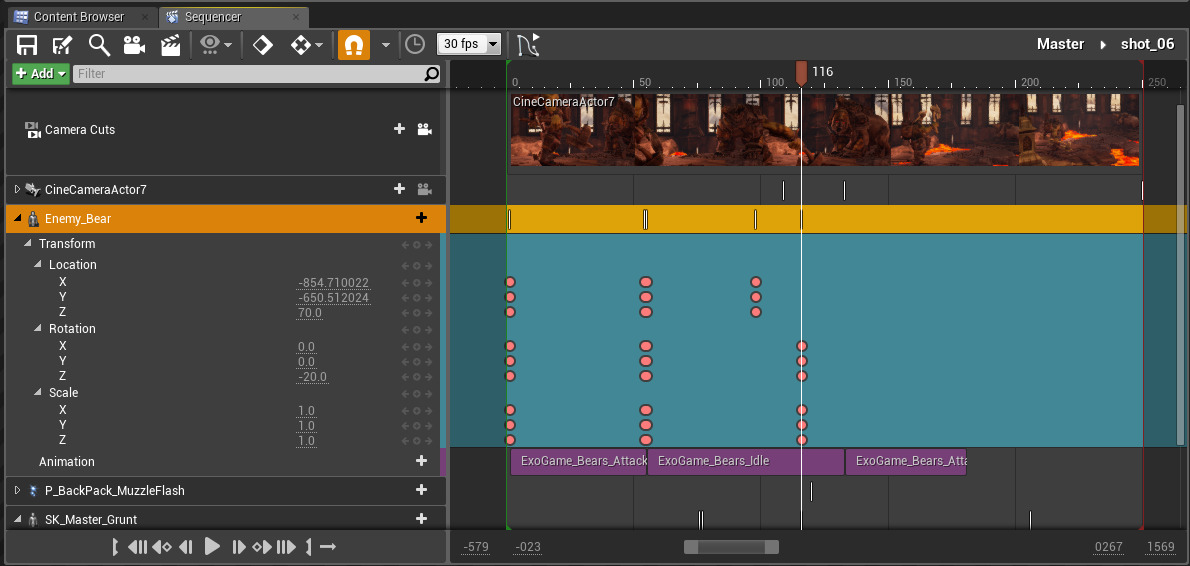Click the Find in Content Browser magnifier icon
Viewport: 1190px width, 566px height.
(99, 44)
